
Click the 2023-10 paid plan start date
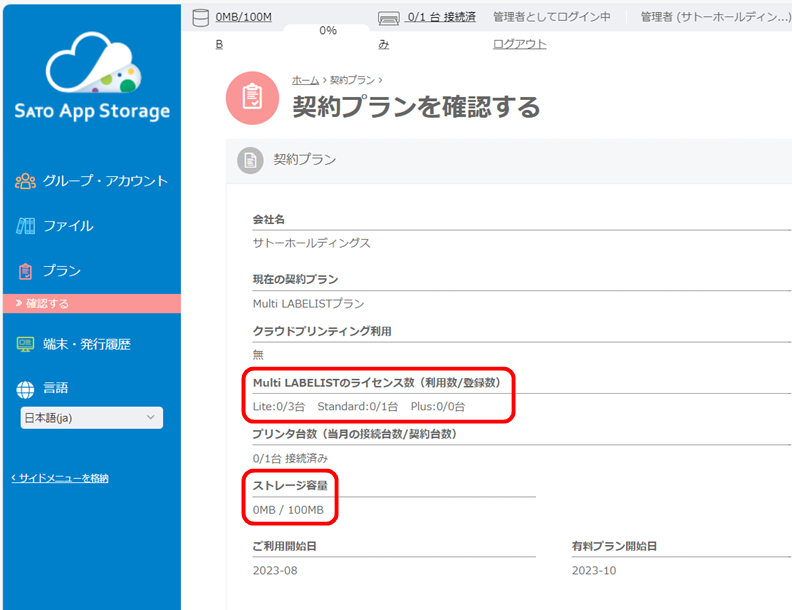594,571
